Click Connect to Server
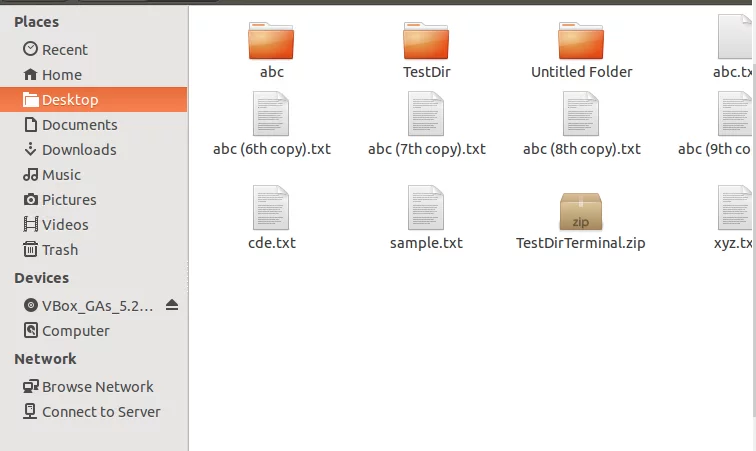Image resolution: width=756 pixels, height=451 pixels. coord(100,411)
